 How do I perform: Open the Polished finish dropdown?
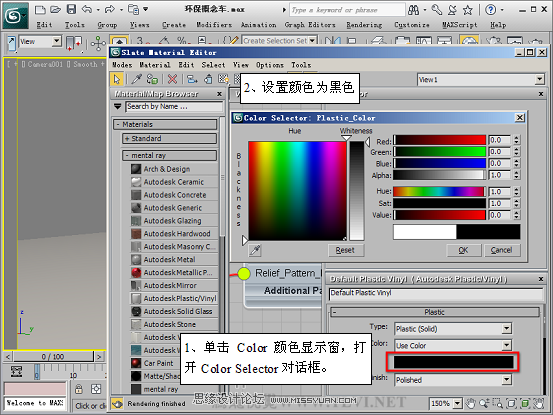506,380
